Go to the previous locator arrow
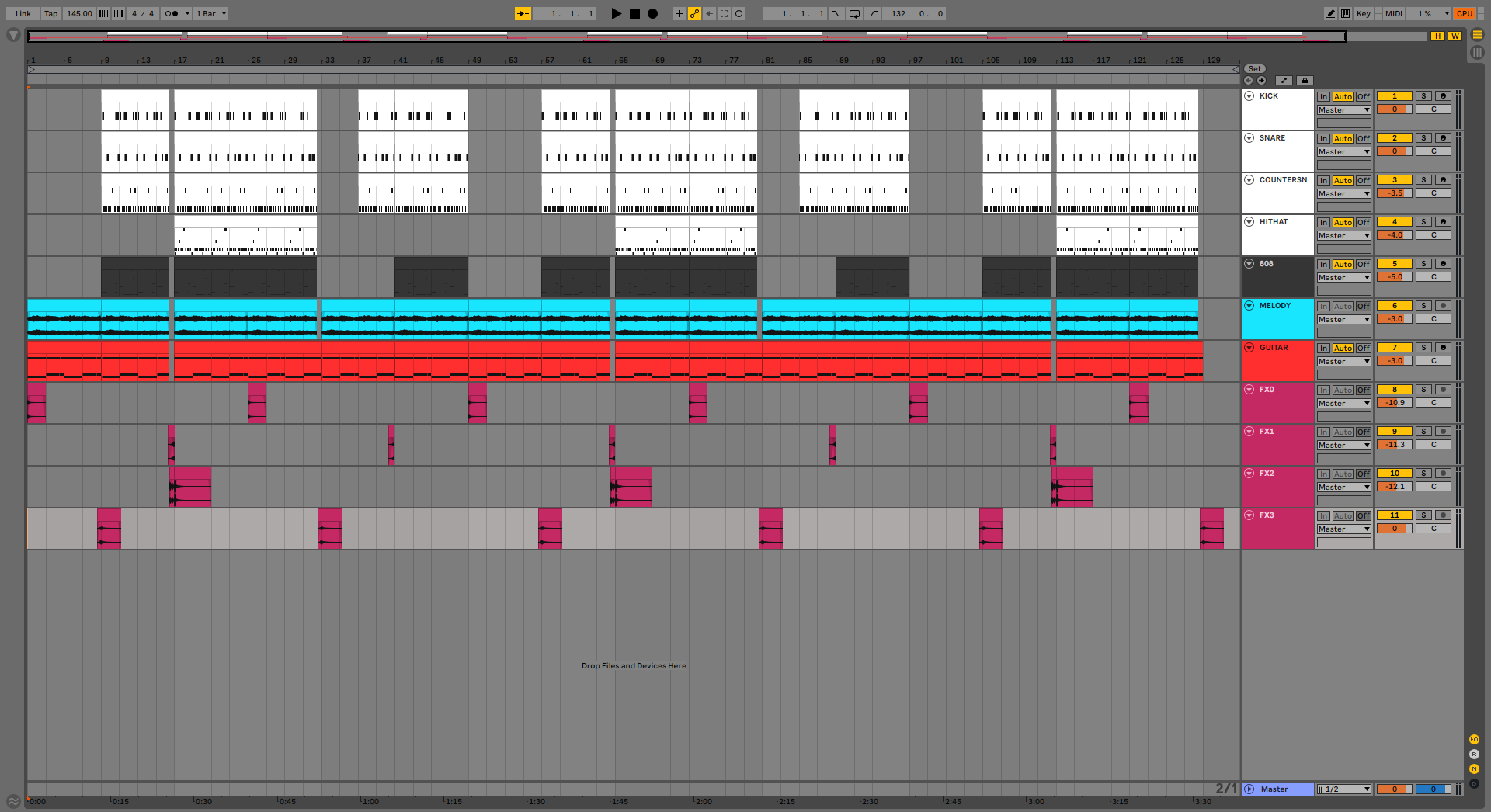1491x812 pixels. point(1248,80)
